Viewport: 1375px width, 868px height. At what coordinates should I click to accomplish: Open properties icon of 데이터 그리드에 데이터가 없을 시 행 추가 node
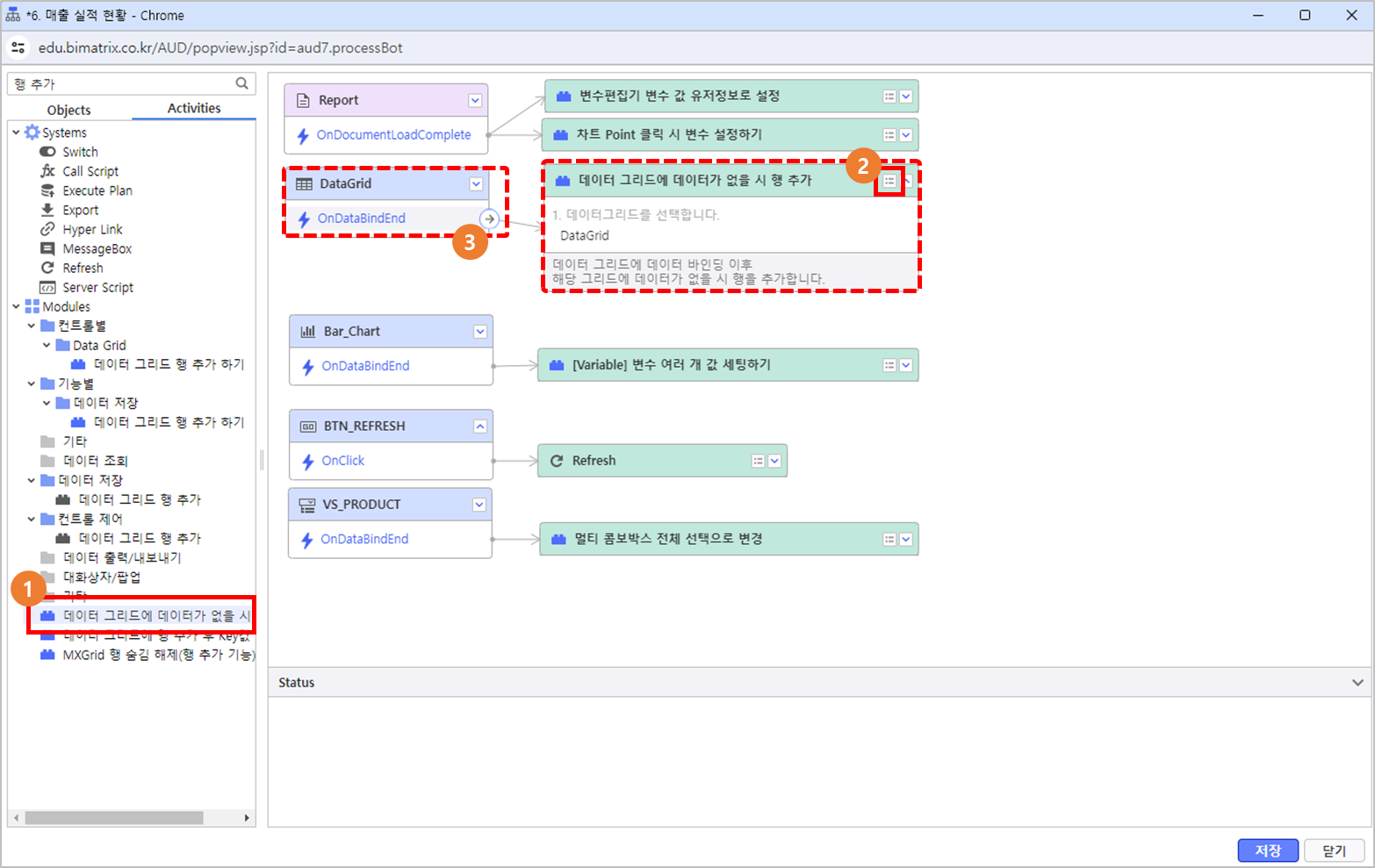(889, 181)
